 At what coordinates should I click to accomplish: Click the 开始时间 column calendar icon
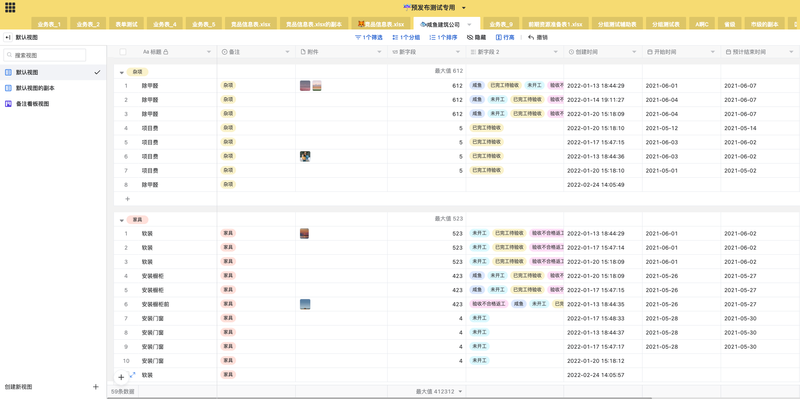pyautogui.click(x=649, y=52)
